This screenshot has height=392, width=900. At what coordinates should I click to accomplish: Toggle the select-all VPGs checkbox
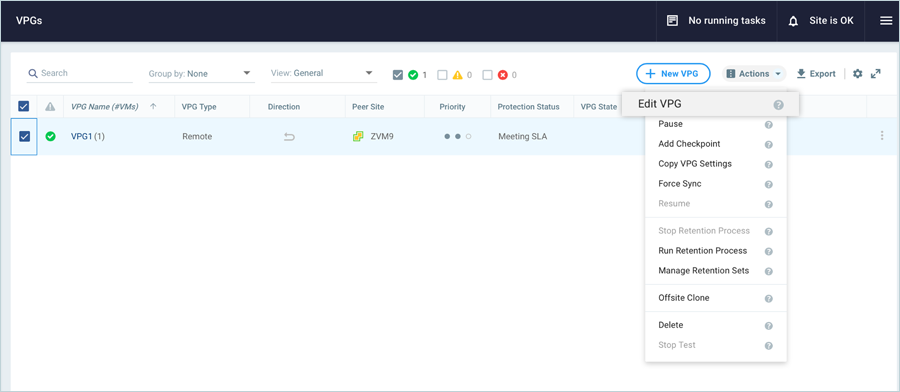(x=24, y=106)
